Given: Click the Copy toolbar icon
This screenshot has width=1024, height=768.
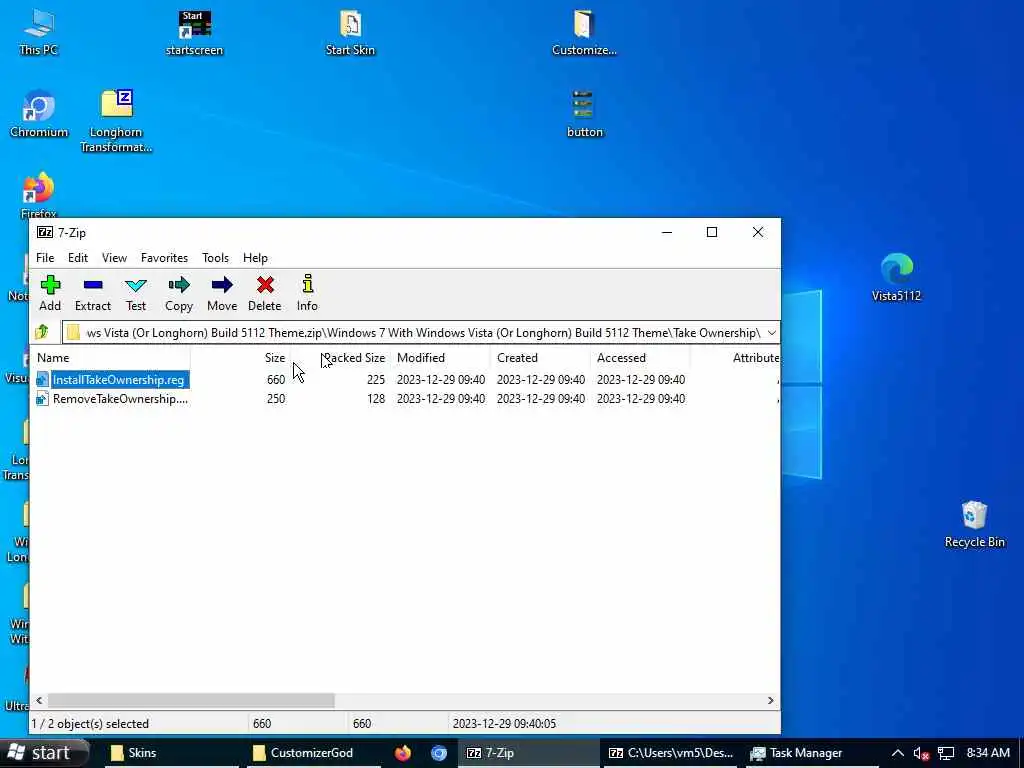Looking at the screenshot, I should click(179, 293).
